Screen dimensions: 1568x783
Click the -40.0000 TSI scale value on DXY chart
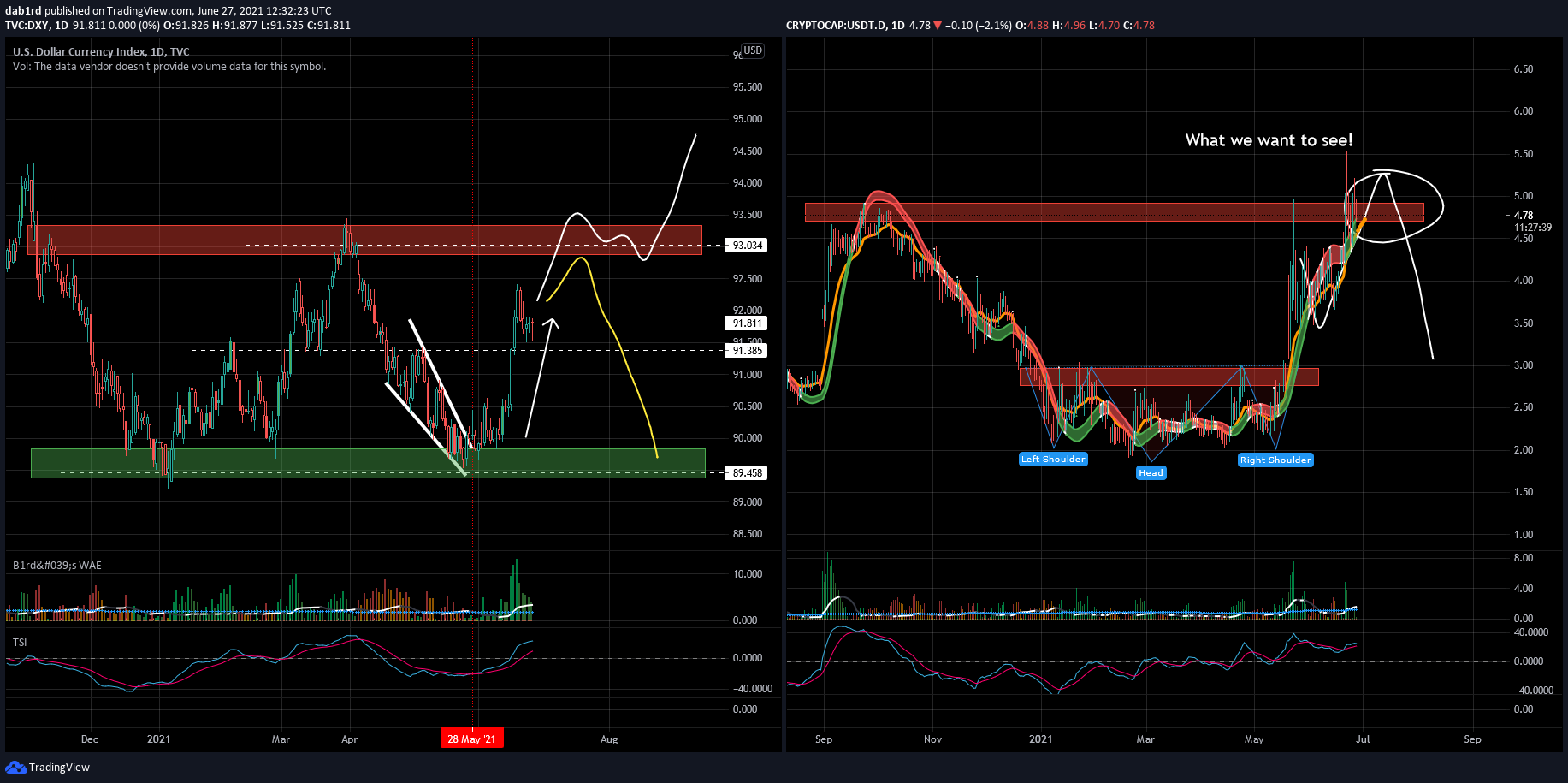pyautogui.click(x=753, y=689)
